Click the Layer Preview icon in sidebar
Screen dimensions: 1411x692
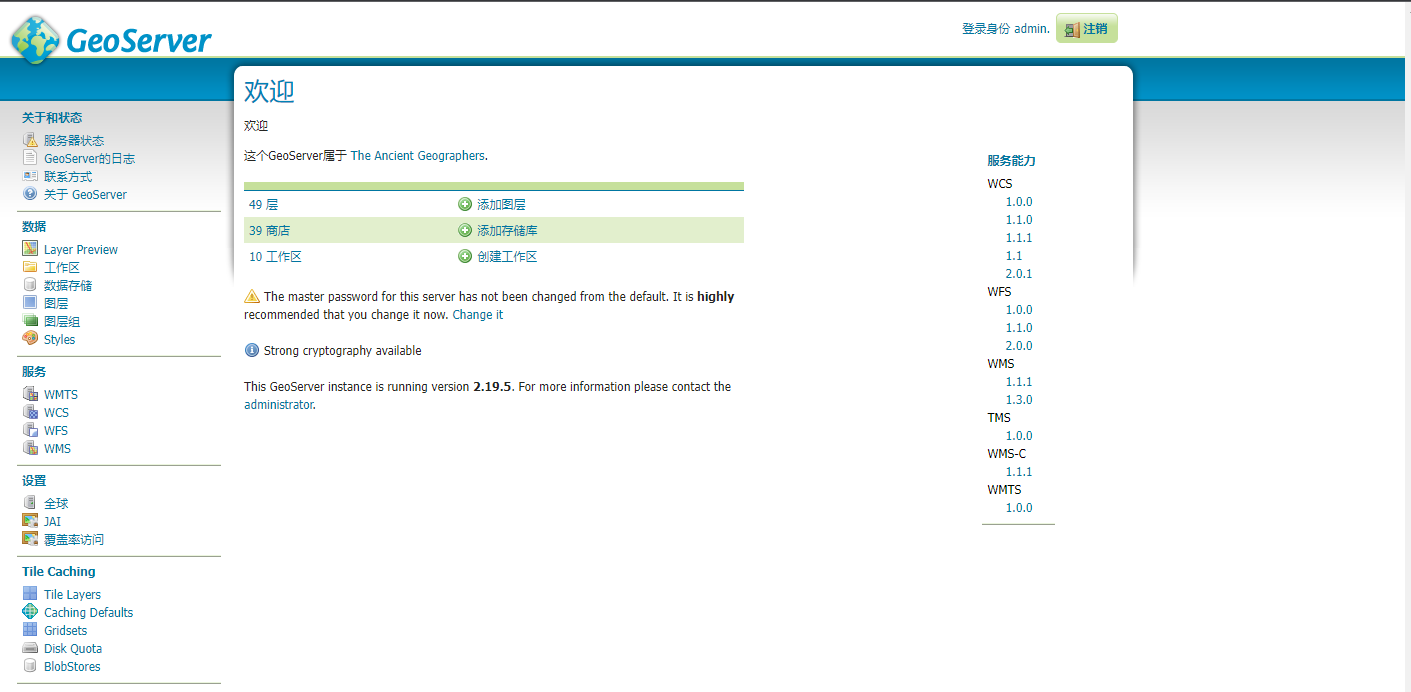click(x=30, y=249)
